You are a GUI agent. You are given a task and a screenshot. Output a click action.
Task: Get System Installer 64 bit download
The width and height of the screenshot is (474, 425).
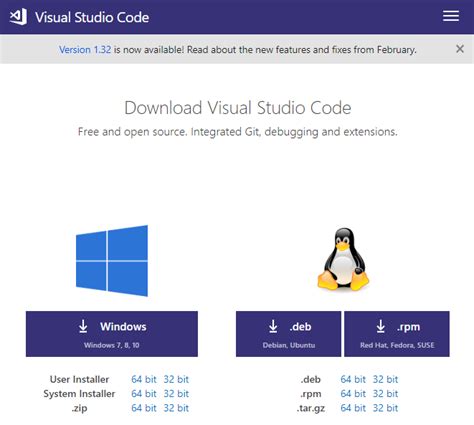point(144,394)
